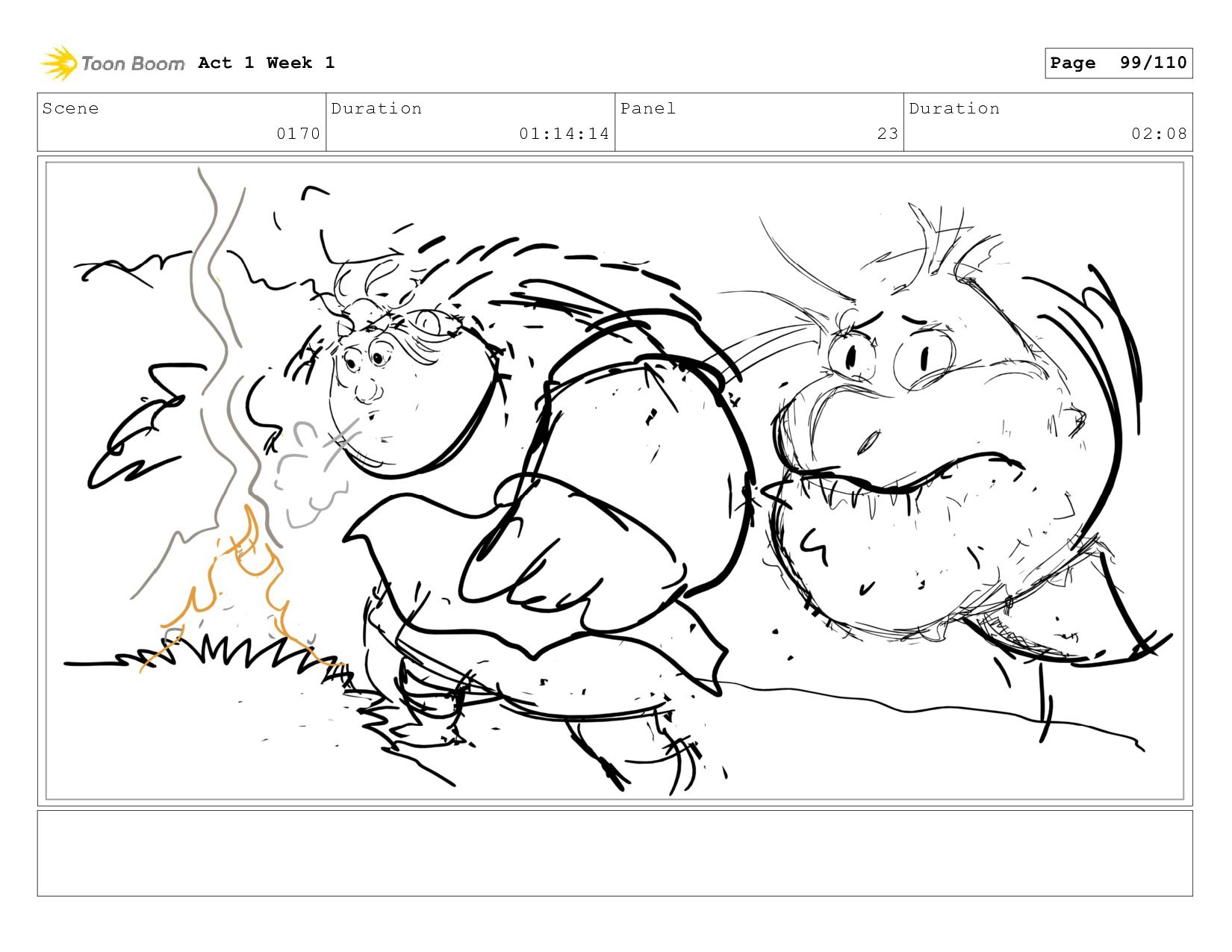Click the 'Page 99/110' box

click(1119, 63)
